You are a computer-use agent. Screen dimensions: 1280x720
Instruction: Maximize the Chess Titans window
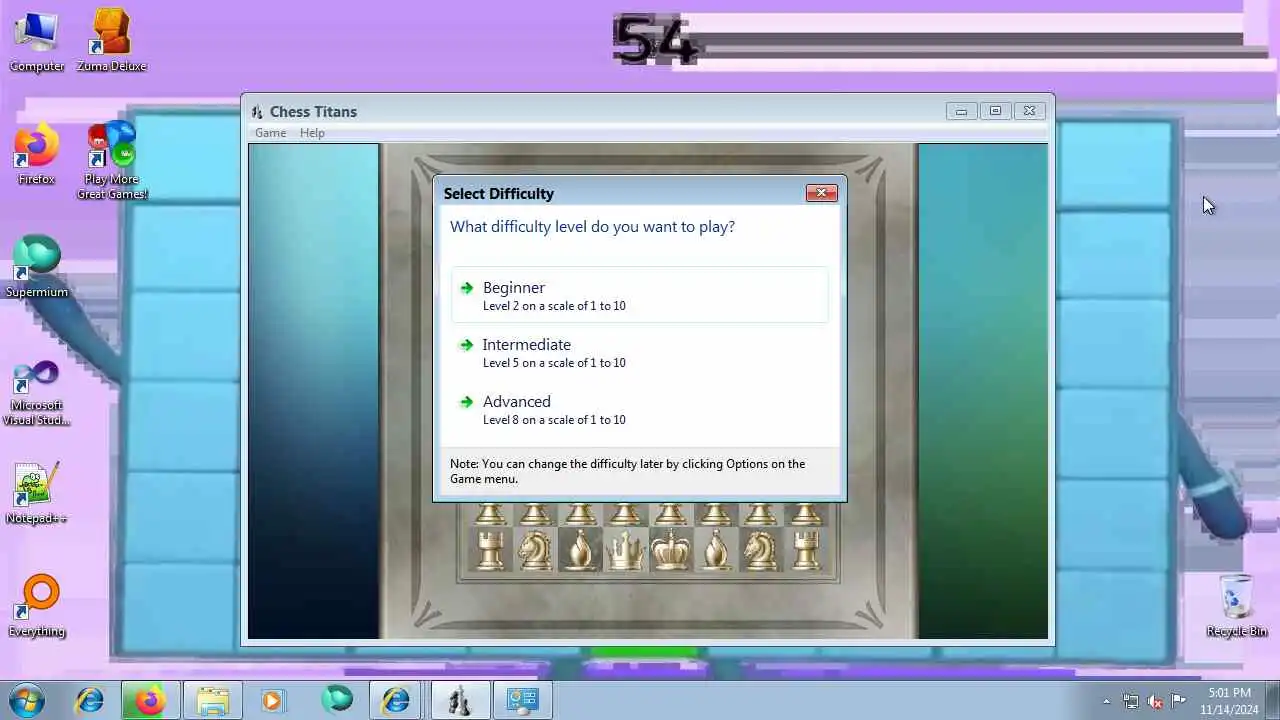pos(995,111)
